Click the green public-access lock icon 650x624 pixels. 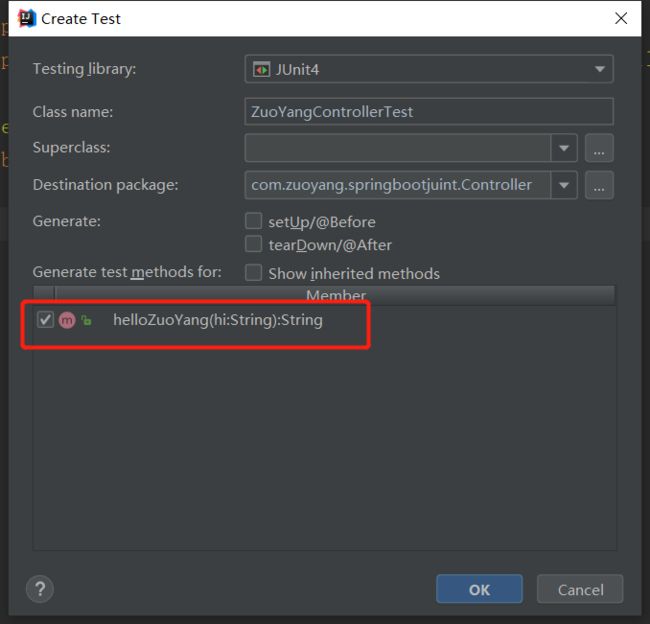point(86,320)
